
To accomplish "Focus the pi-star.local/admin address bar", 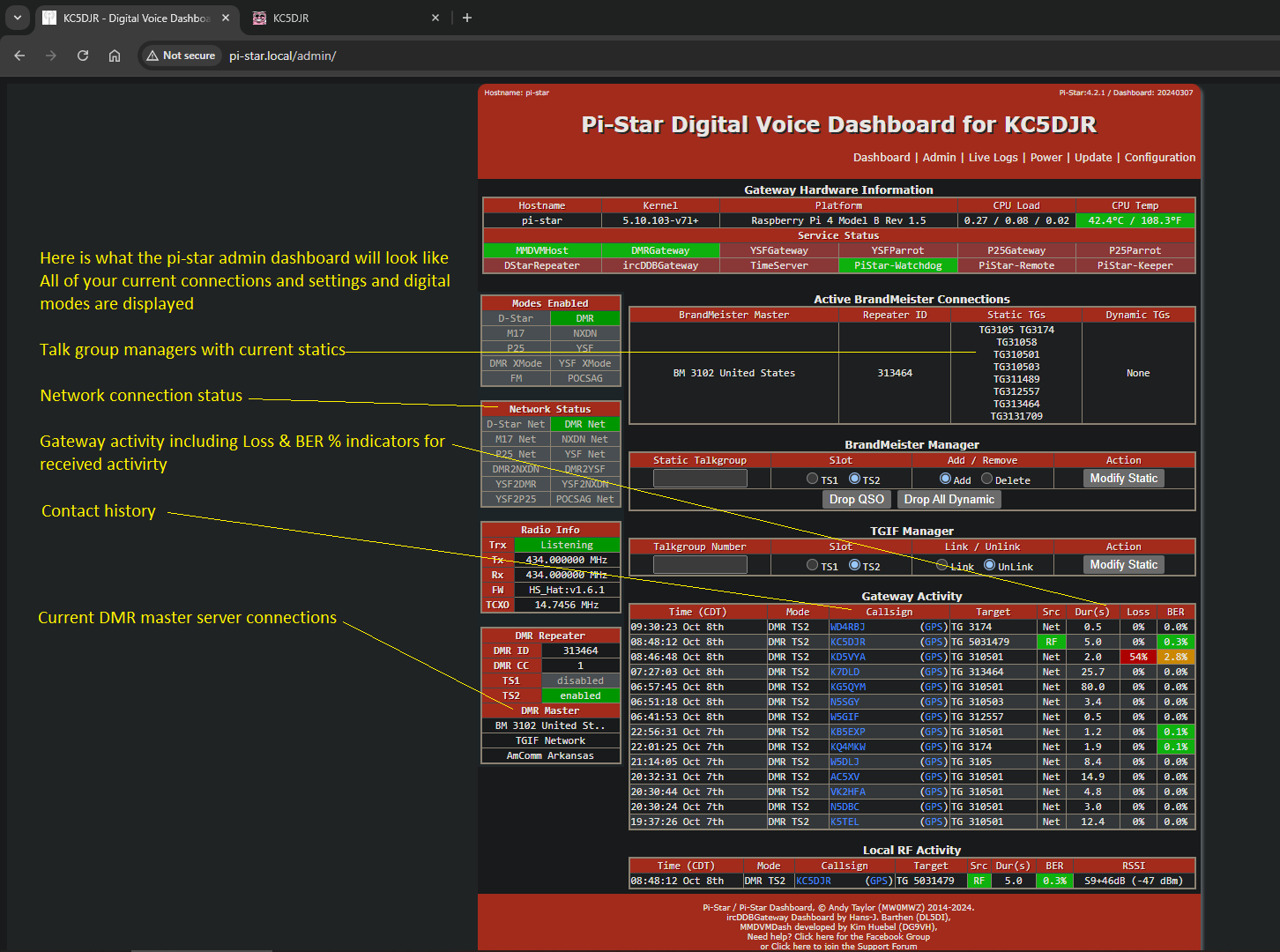I will pyautogui.click(x=282, y=56).
